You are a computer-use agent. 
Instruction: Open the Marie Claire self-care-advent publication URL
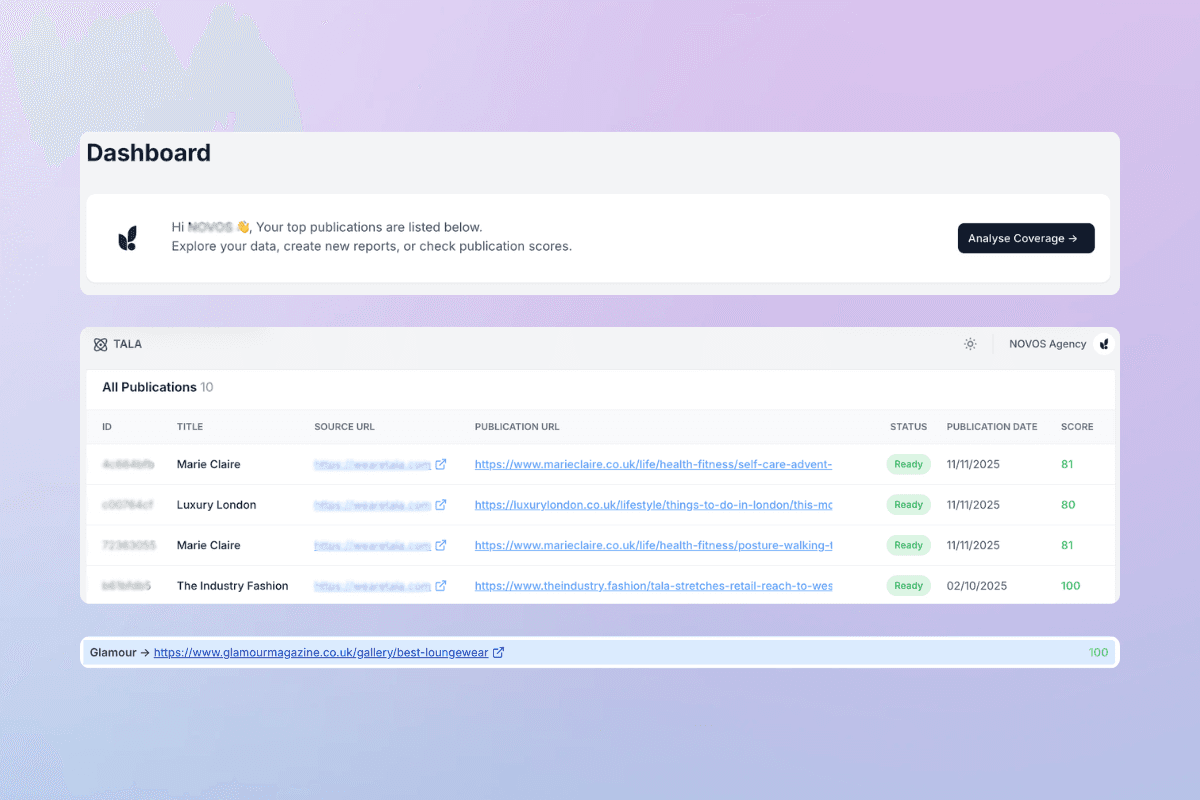pos(653,464)
